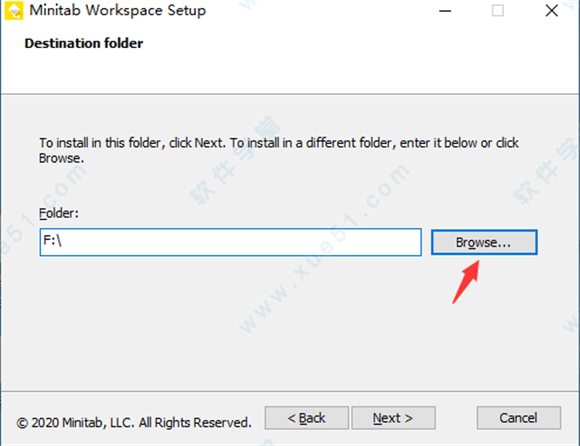Continue the installation with Next >
The height and width of the screenshot is (446, 580).
tap(393, 418)
